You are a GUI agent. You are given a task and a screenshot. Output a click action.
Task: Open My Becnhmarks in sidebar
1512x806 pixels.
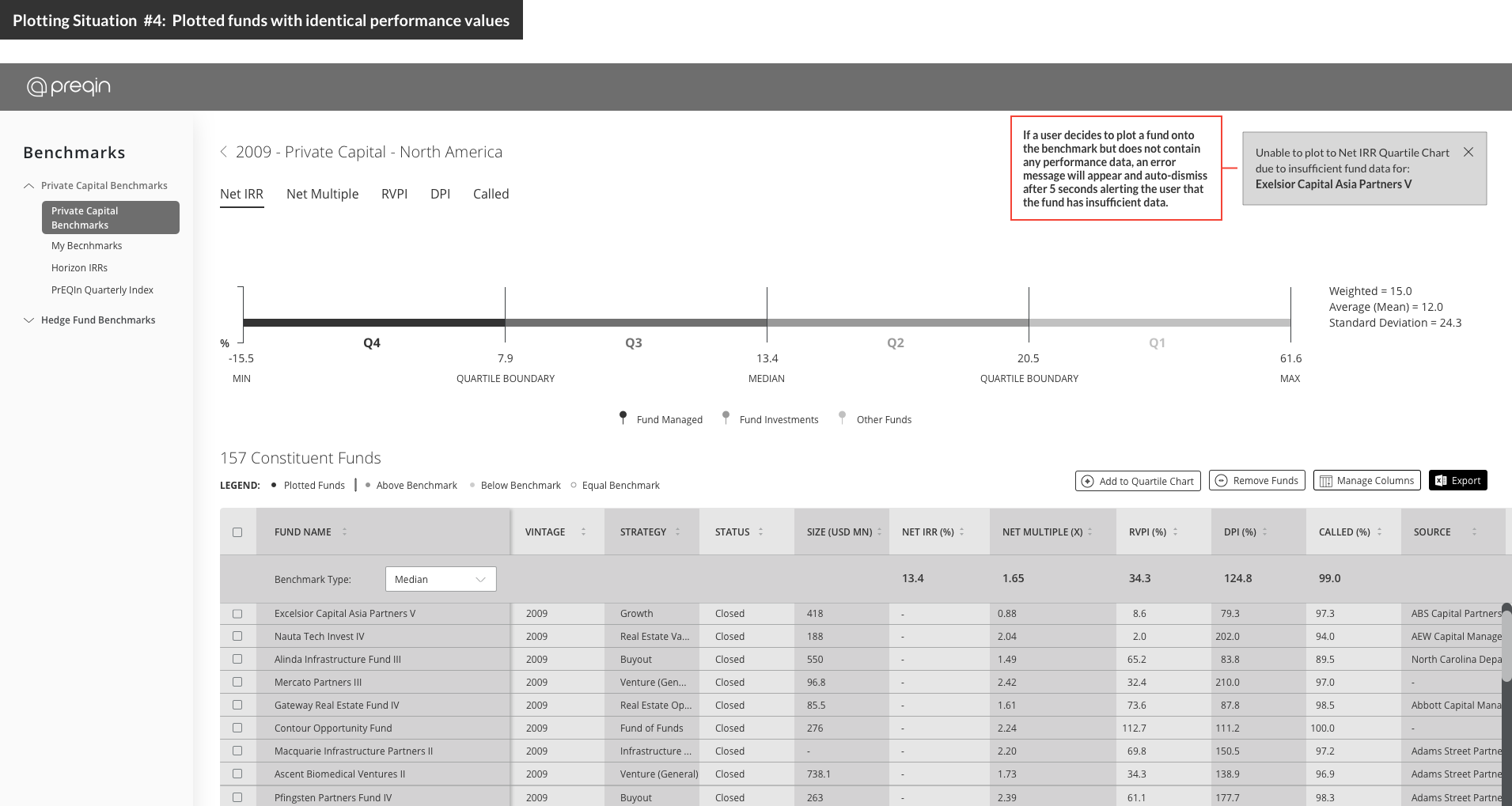click(x=86, y=246)
